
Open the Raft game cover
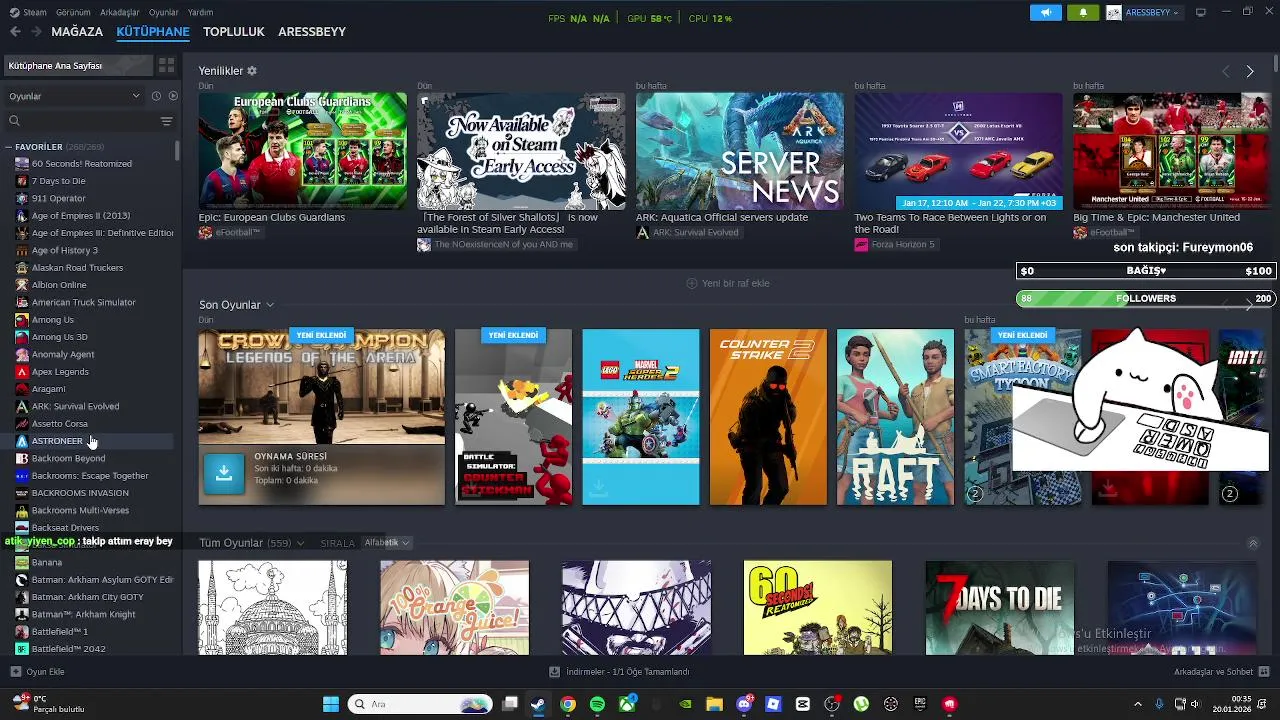click(895, 417)
